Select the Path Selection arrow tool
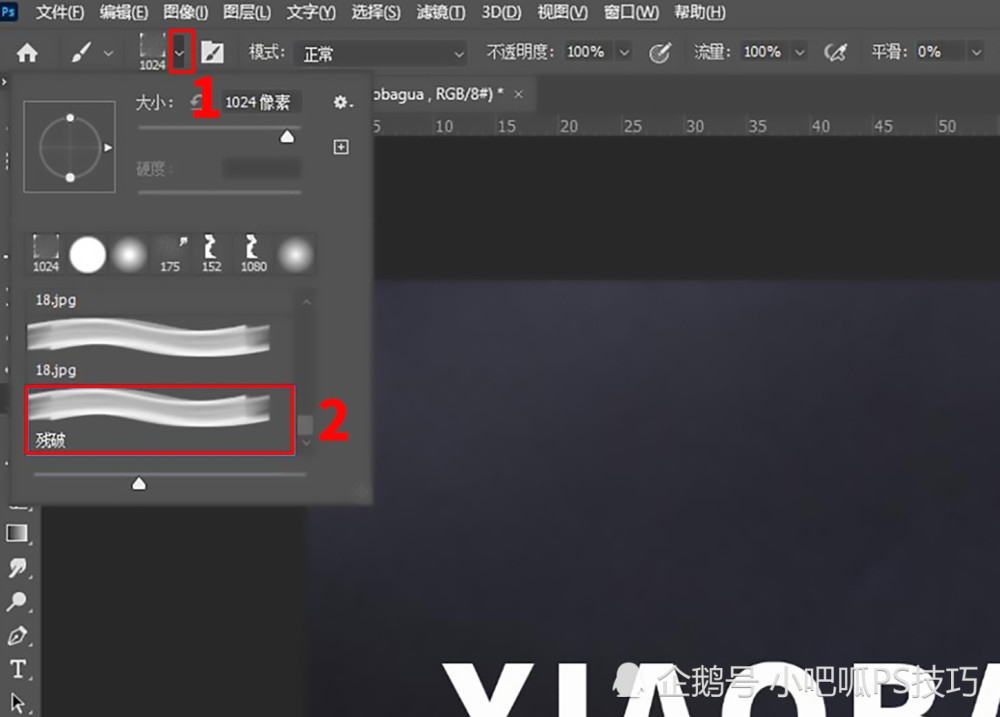Viewport: 1000px width, 717px height. 17,703
